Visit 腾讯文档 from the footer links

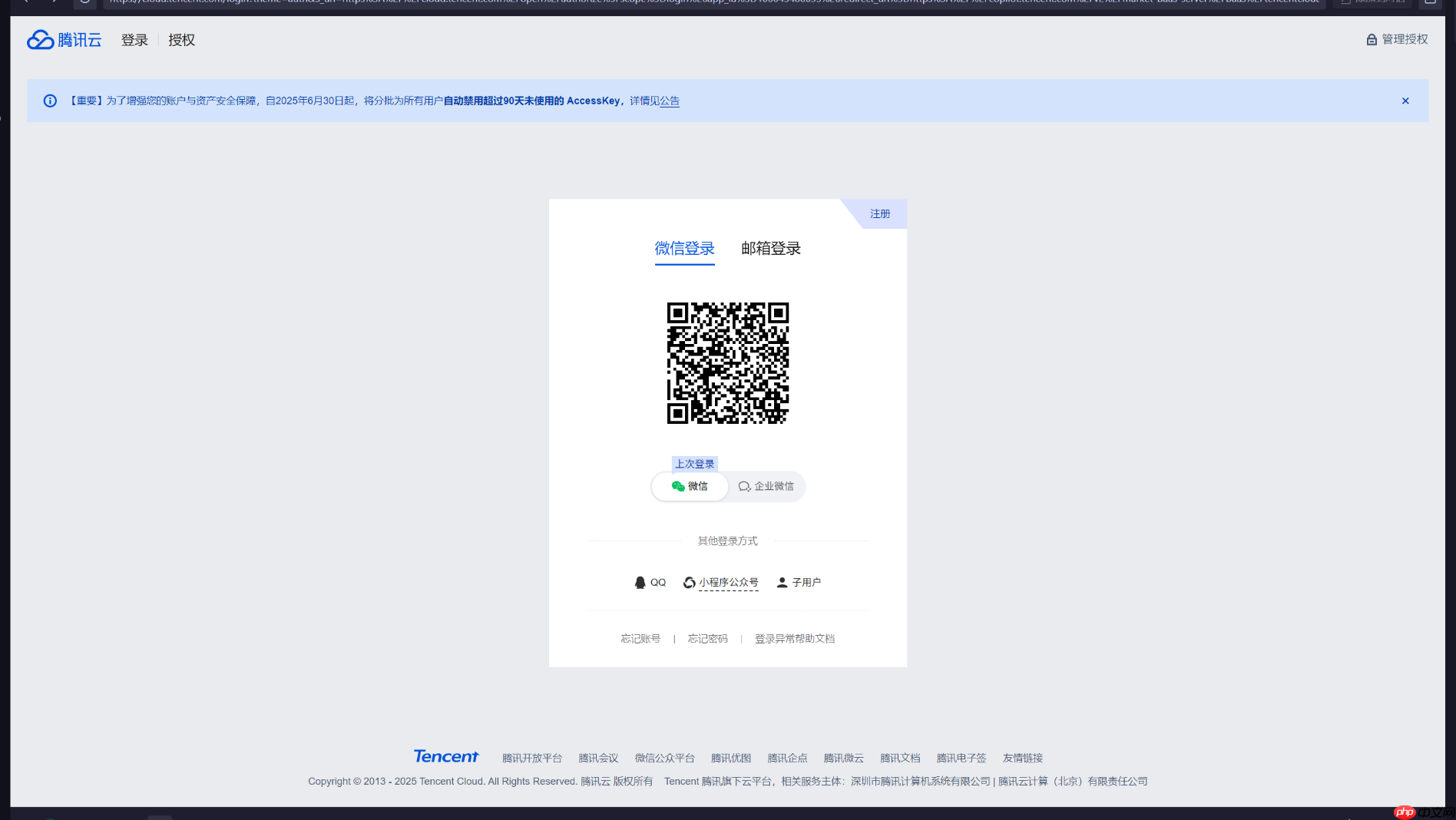pos(899,758)
